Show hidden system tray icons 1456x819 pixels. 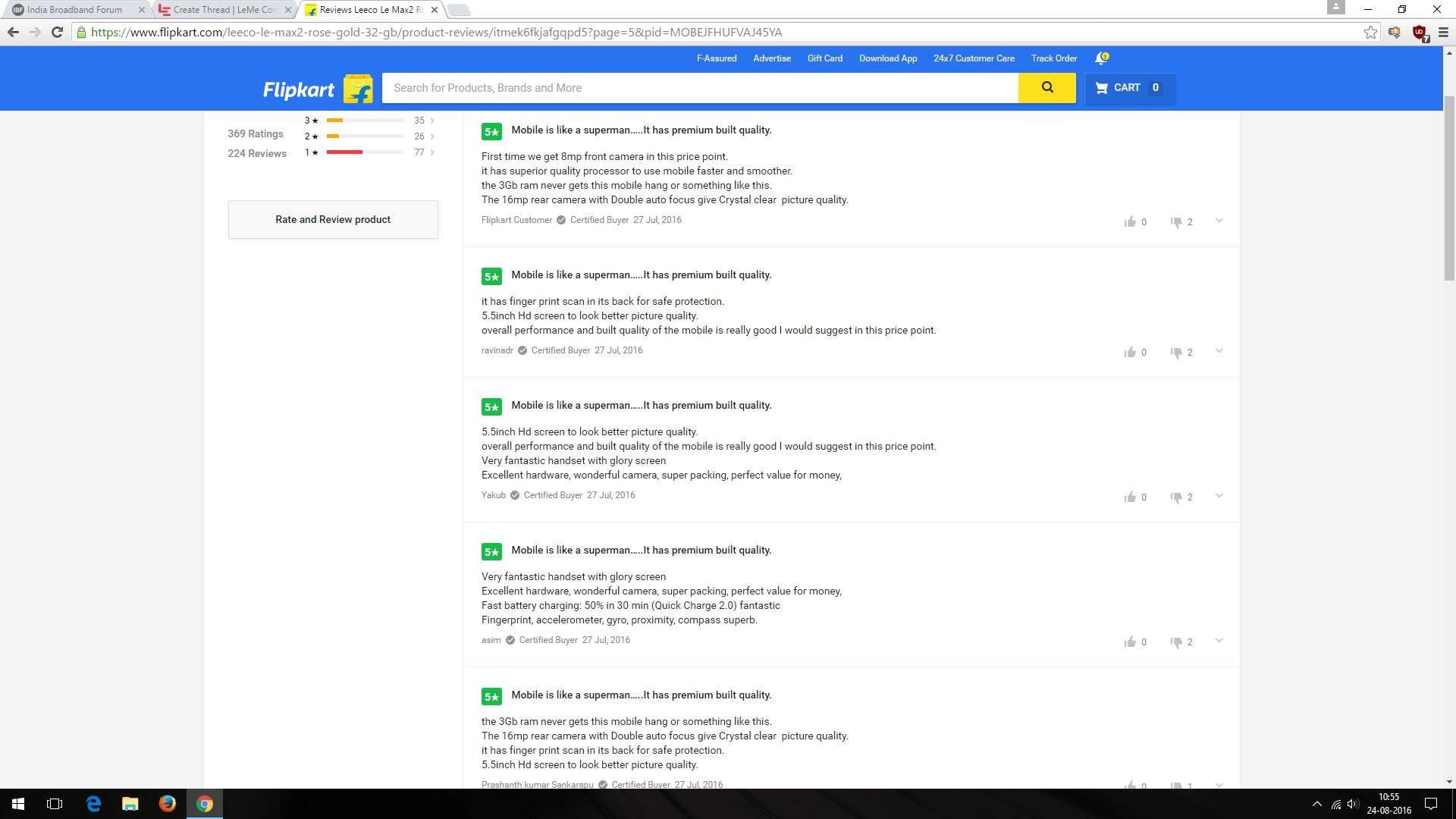pyautogui.click(x=1317, y=804)
